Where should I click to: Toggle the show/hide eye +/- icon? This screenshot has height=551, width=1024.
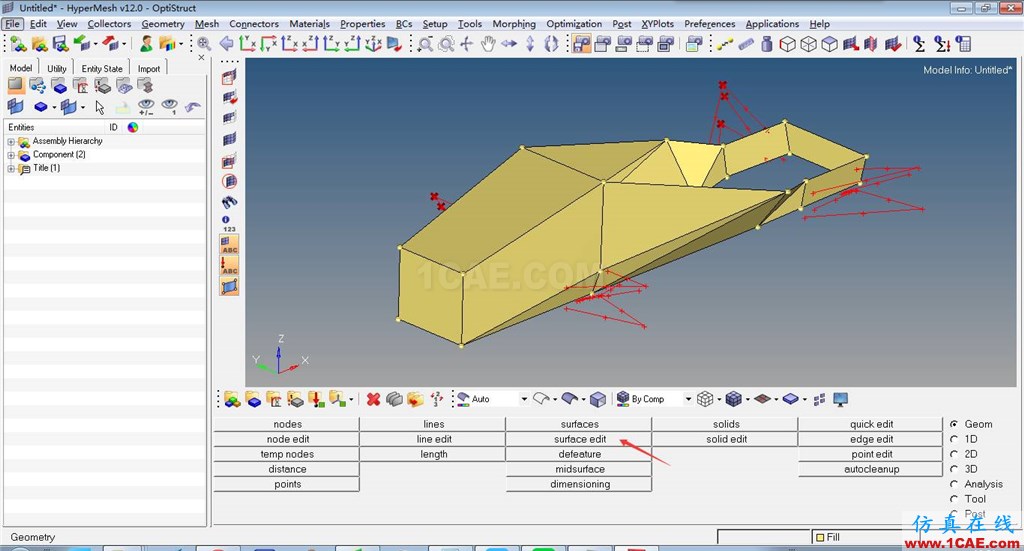146,106
